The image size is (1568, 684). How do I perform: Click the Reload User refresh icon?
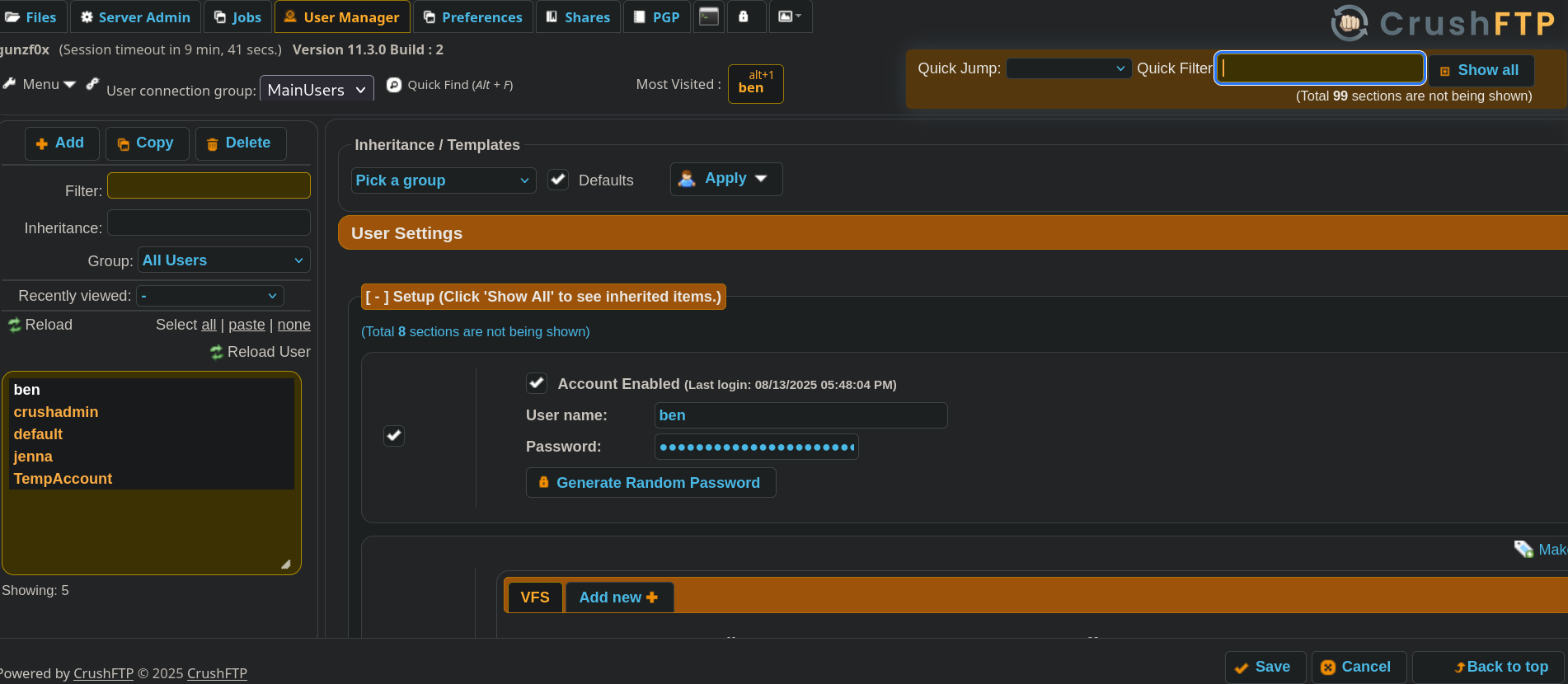(x=217, y=352)
